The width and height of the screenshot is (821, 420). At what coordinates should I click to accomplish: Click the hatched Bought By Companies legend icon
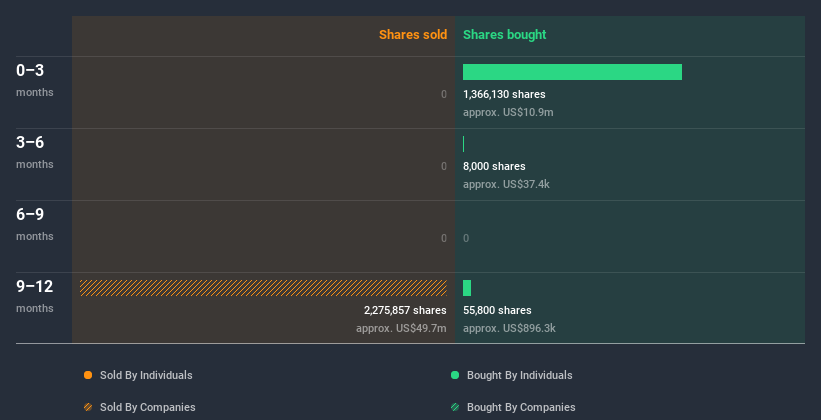click(455, 407)
